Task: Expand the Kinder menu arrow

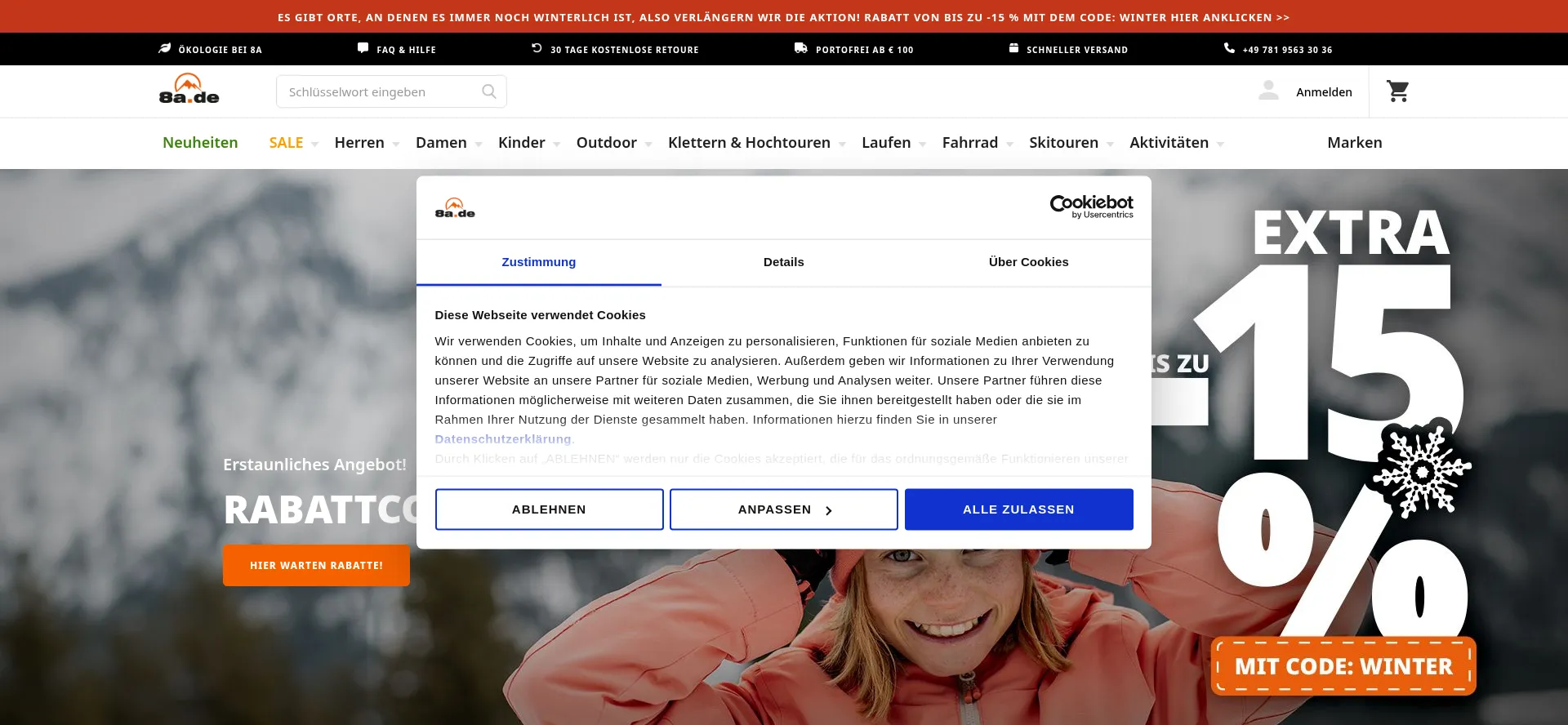Action: coord(556,145)
